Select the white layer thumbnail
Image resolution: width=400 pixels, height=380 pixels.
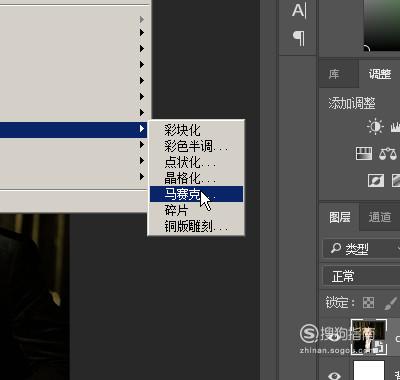369,370
